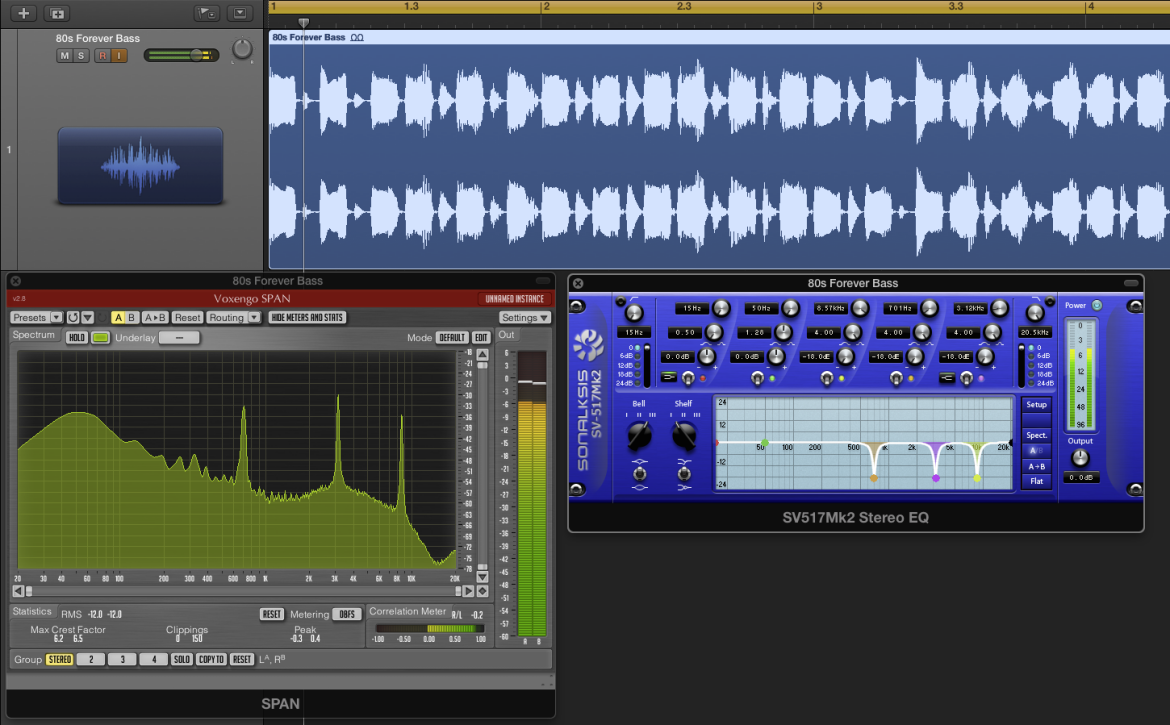
Task: Click SPAN horizontal scroll right arrow
Action: [469, 591]
